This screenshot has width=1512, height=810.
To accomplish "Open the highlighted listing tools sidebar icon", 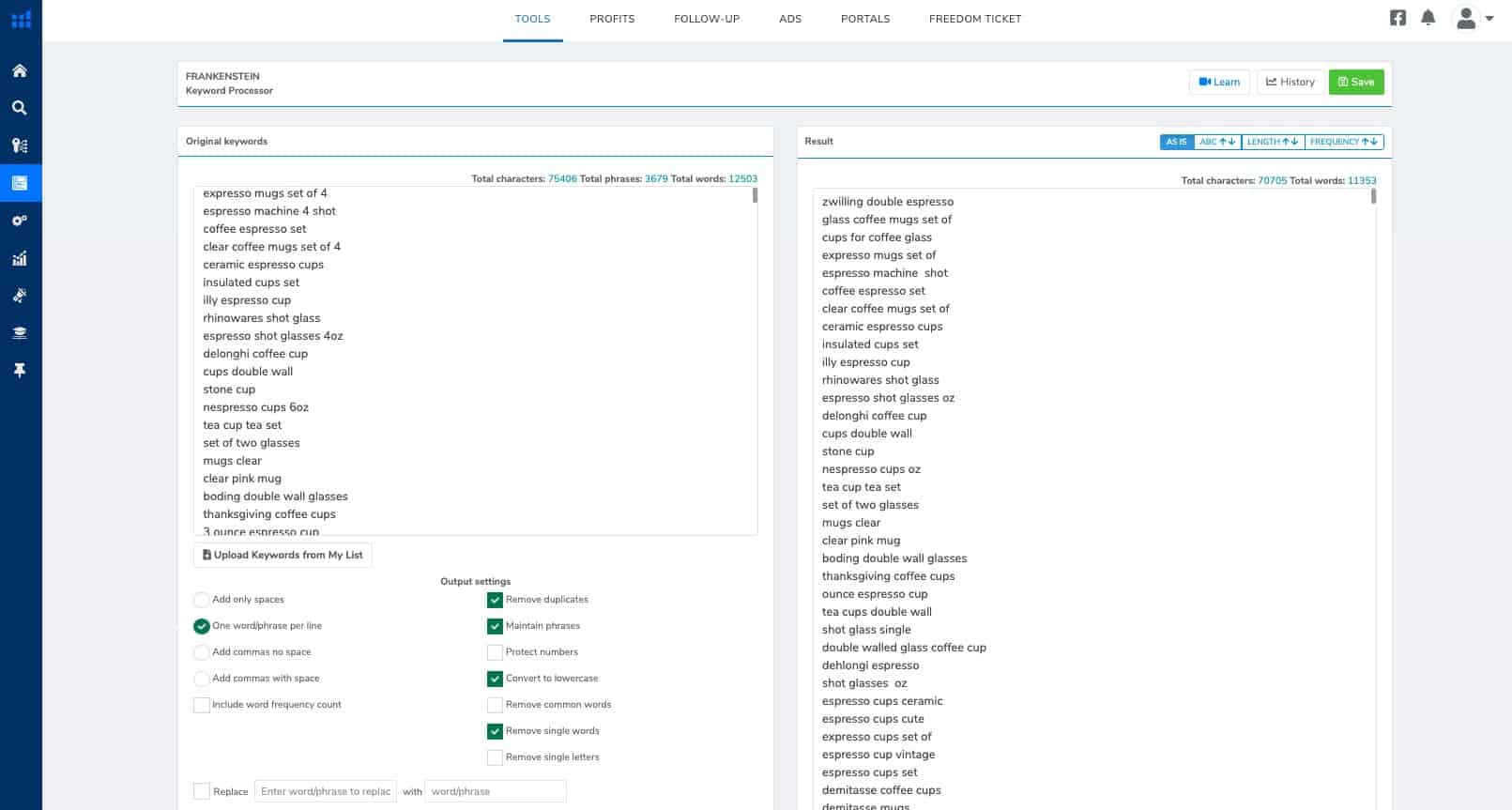I will point(20,183).
